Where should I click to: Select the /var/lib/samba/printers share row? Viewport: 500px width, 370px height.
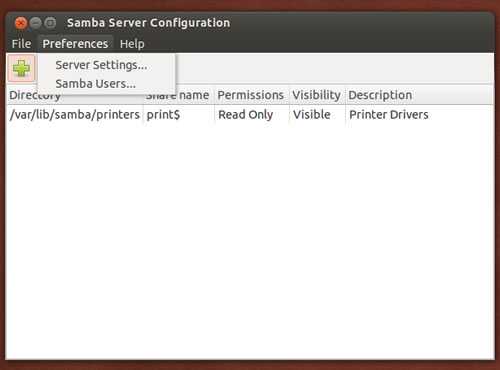click(x=250, y=115)
